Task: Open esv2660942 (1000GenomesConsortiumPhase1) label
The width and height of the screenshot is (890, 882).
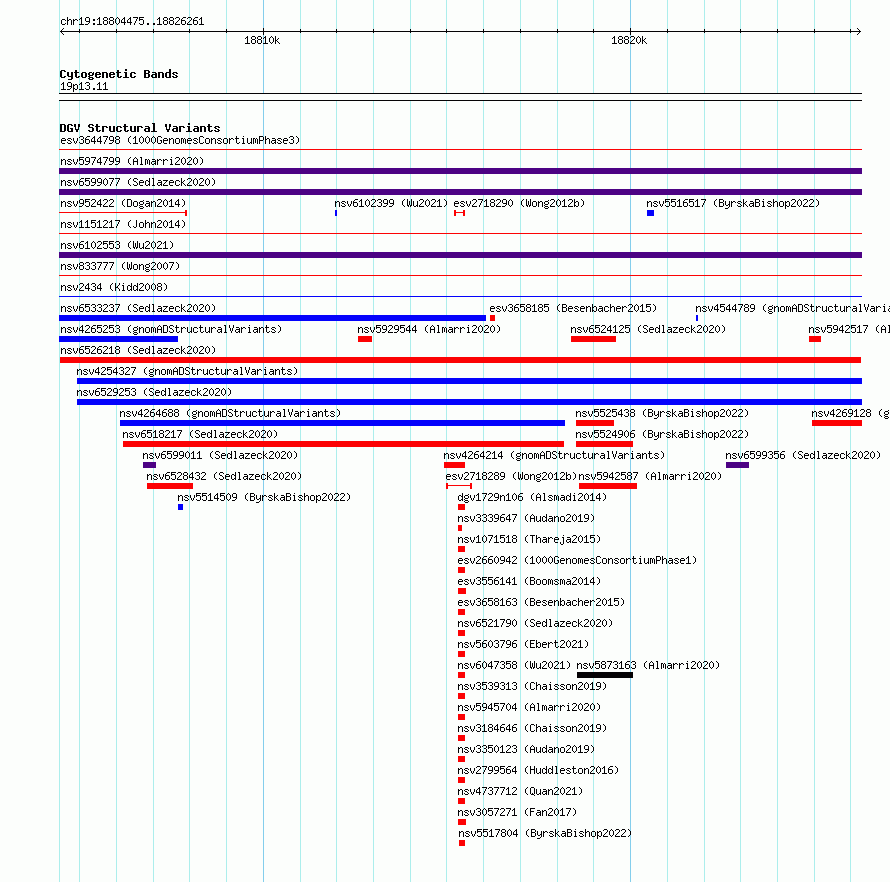Action: click(x=577, y=560)
